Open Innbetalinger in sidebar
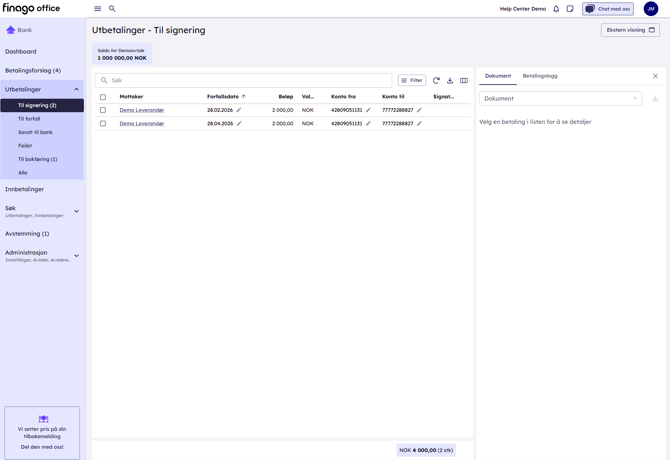This screenshot has width=670, height=460. click(x=24, y=189)
